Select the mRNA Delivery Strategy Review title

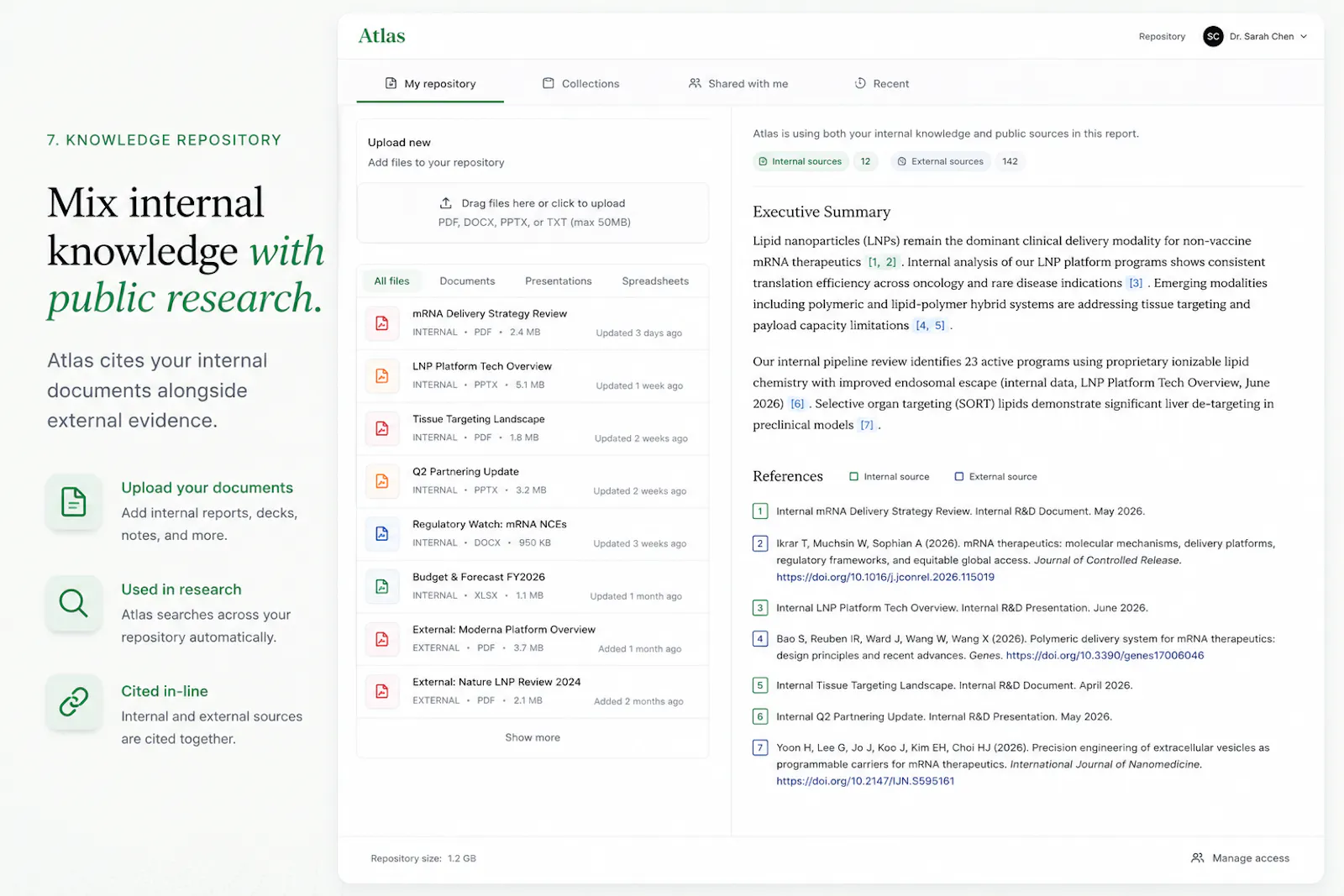[x=490, y=314]
